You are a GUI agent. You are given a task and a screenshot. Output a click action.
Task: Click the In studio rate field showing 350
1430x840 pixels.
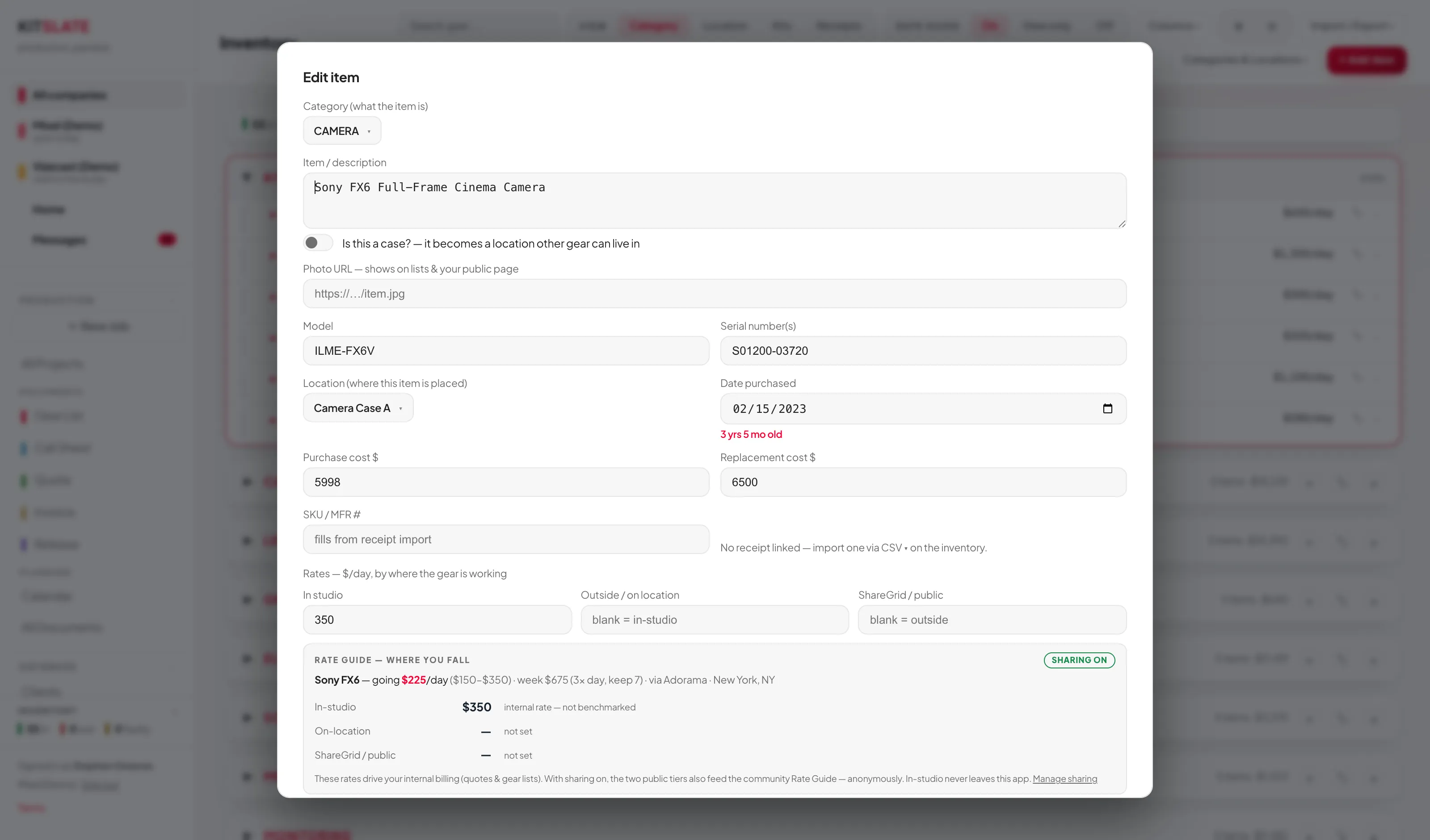coord(437,620)
